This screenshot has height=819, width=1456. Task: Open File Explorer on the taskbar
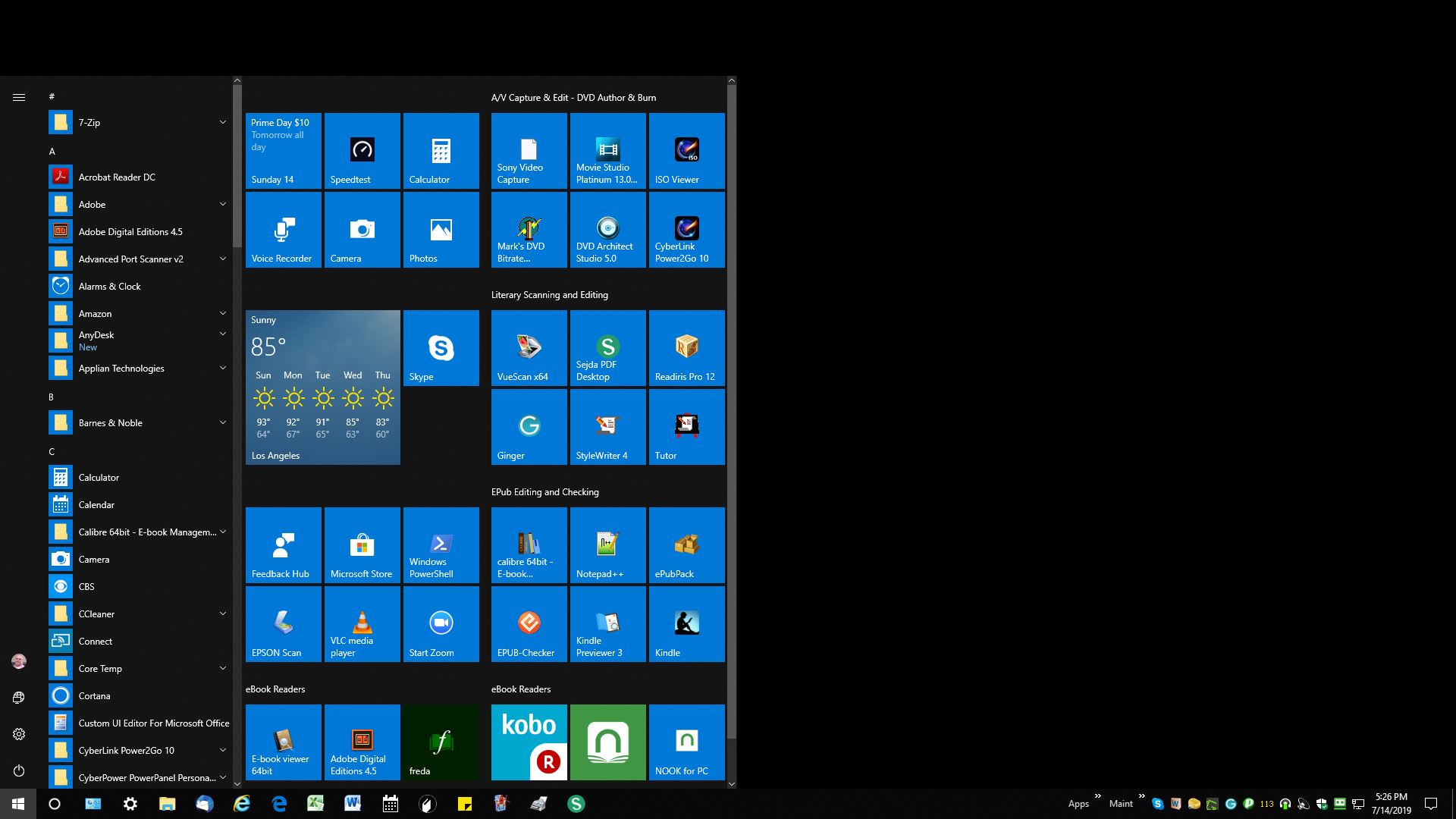point(167,804)
